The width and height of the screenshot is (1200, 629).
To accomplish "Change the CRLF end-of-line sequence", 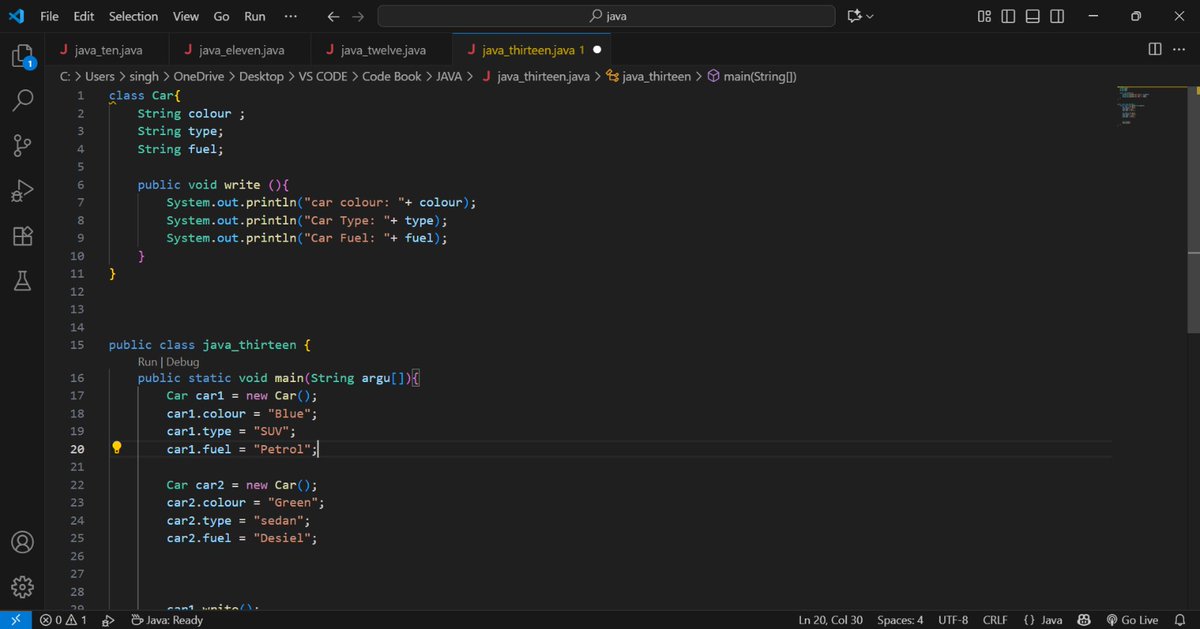I will coord(995,620).
